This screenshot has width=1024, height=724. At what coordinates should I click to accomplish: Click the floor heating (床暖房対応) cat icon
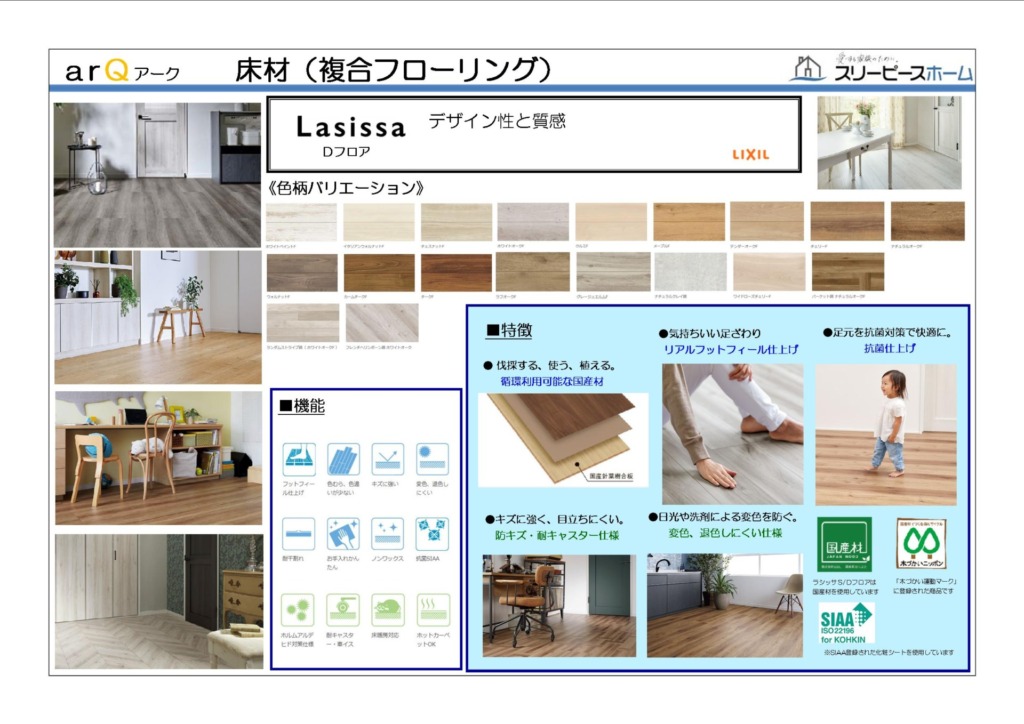click(x=387, y=609)
